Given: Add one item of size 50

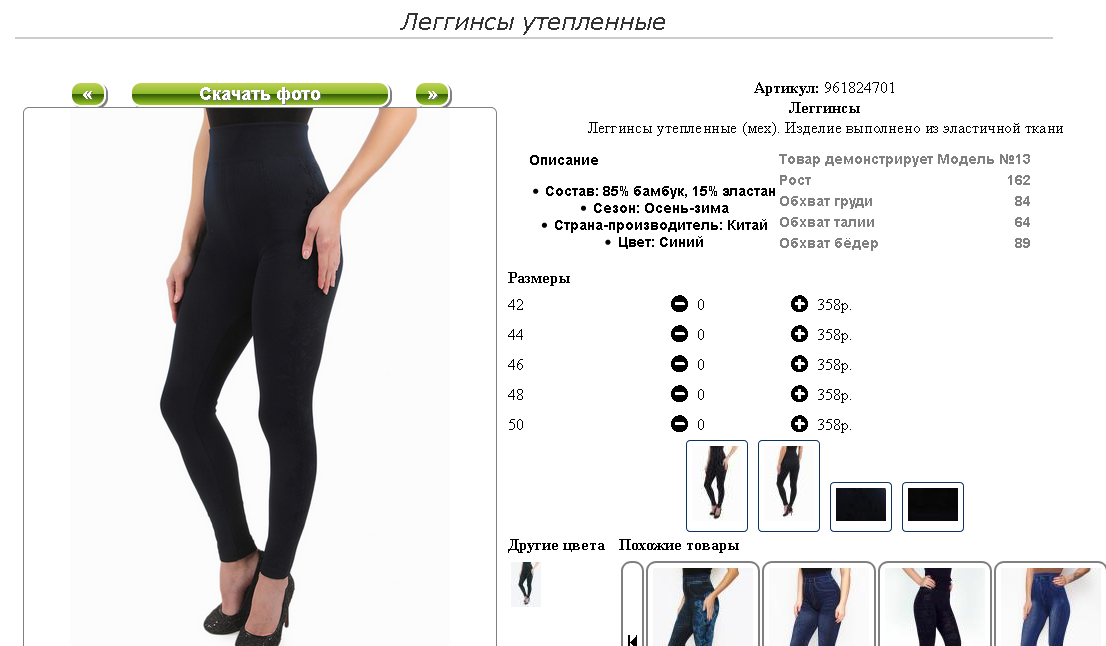Looking at the screenshot, I should [799, 424].
